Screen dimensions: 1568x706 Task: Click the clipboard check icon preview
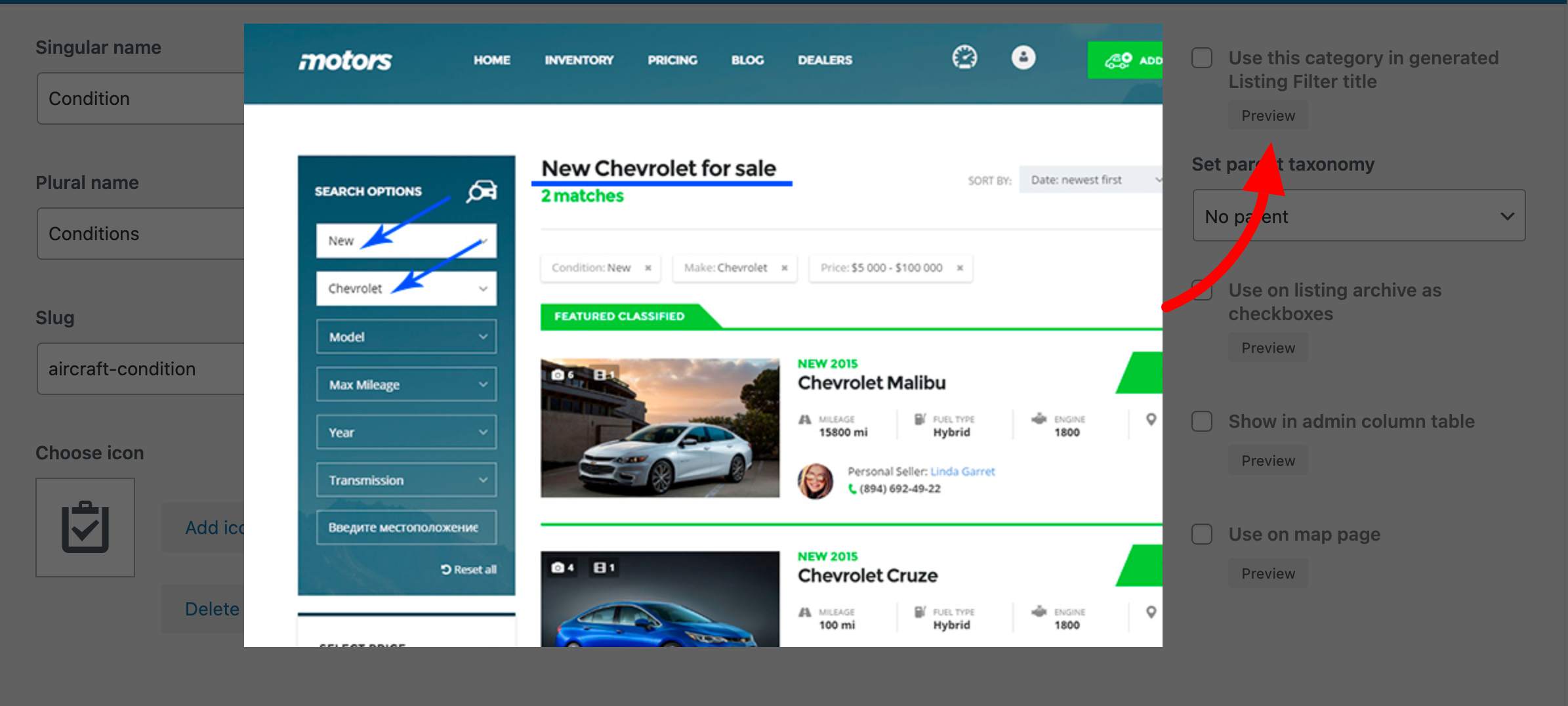85,527
